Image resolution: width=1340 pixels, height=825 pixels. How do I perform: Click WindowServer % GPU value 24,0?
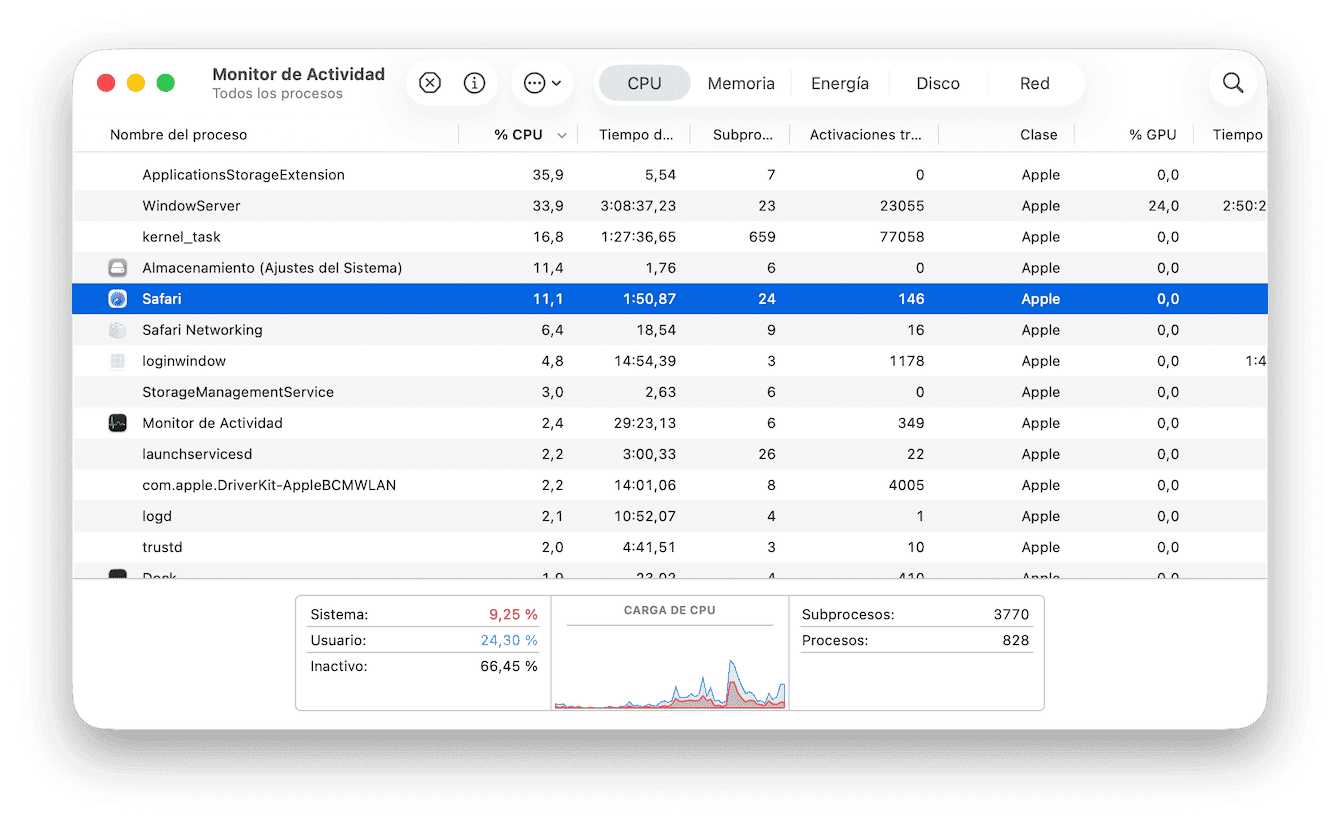click(1163, 205)
